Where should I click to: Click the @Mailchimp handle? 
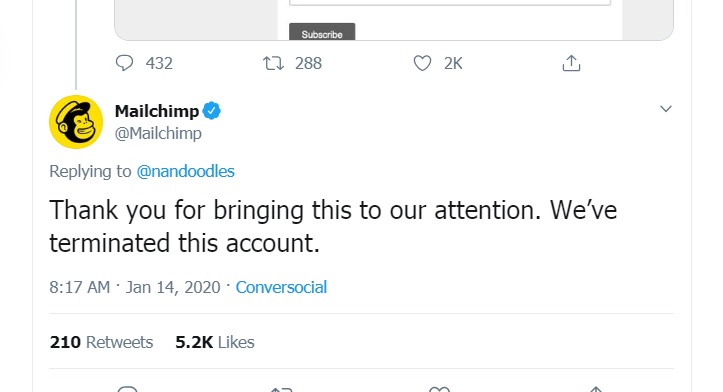click(x=158, y=133)
